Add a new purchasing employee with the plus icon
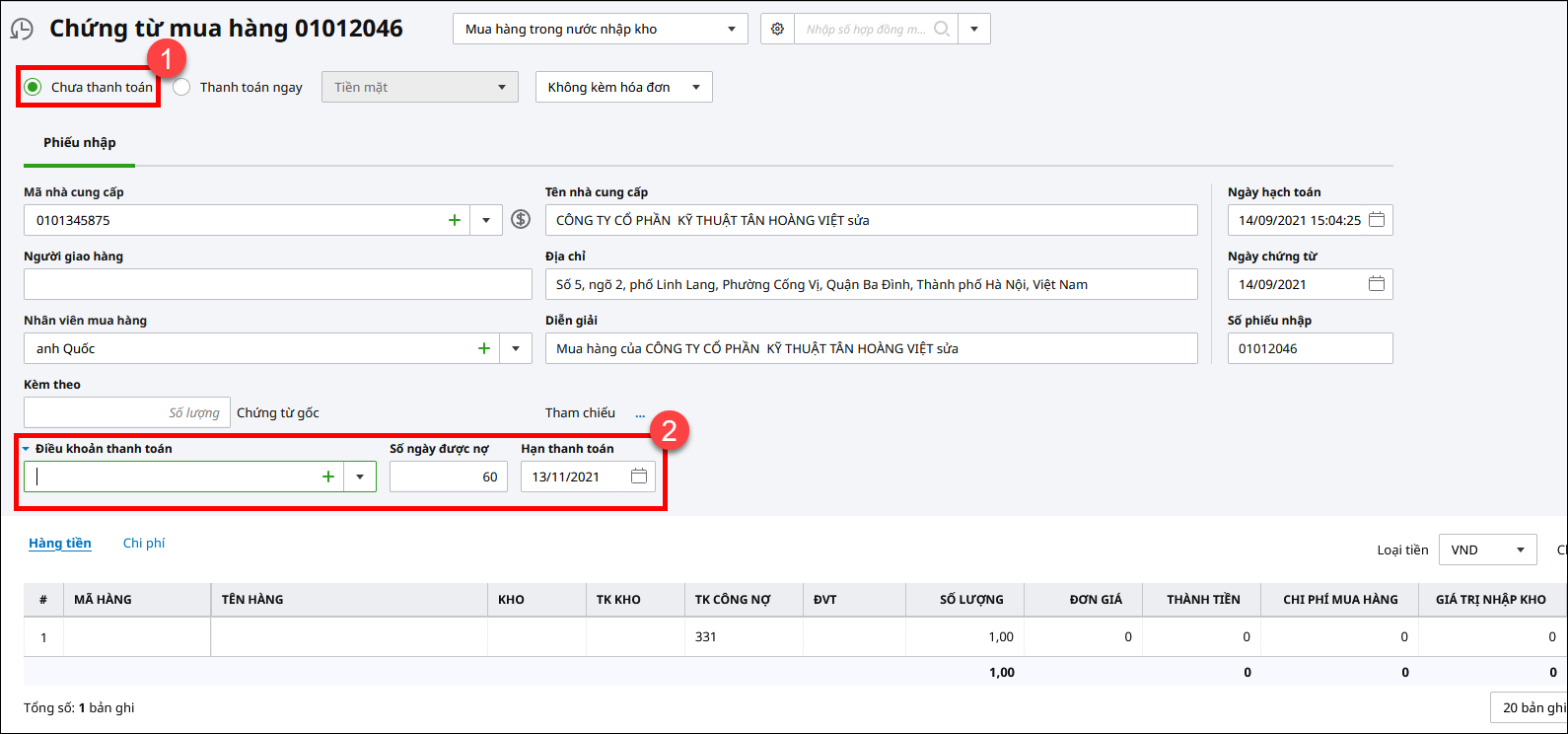The width and height of the screenshot is (1568, 734). point(484,348)
